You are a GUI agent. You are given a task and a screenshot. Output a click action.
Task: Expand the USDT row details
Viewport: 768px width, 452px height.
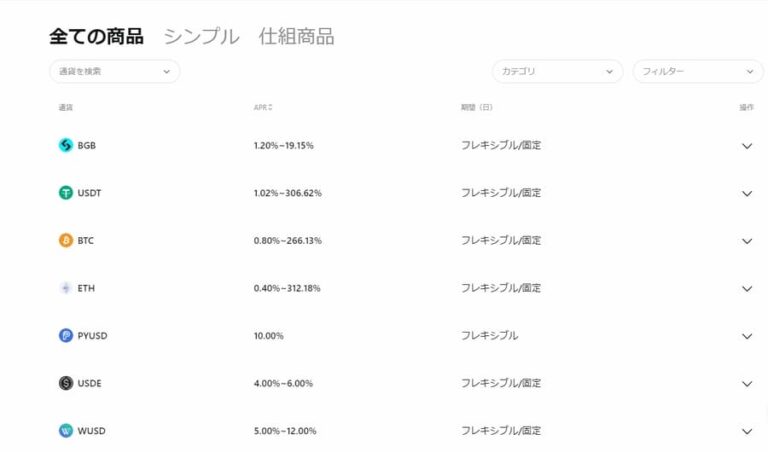click(746, 194)
